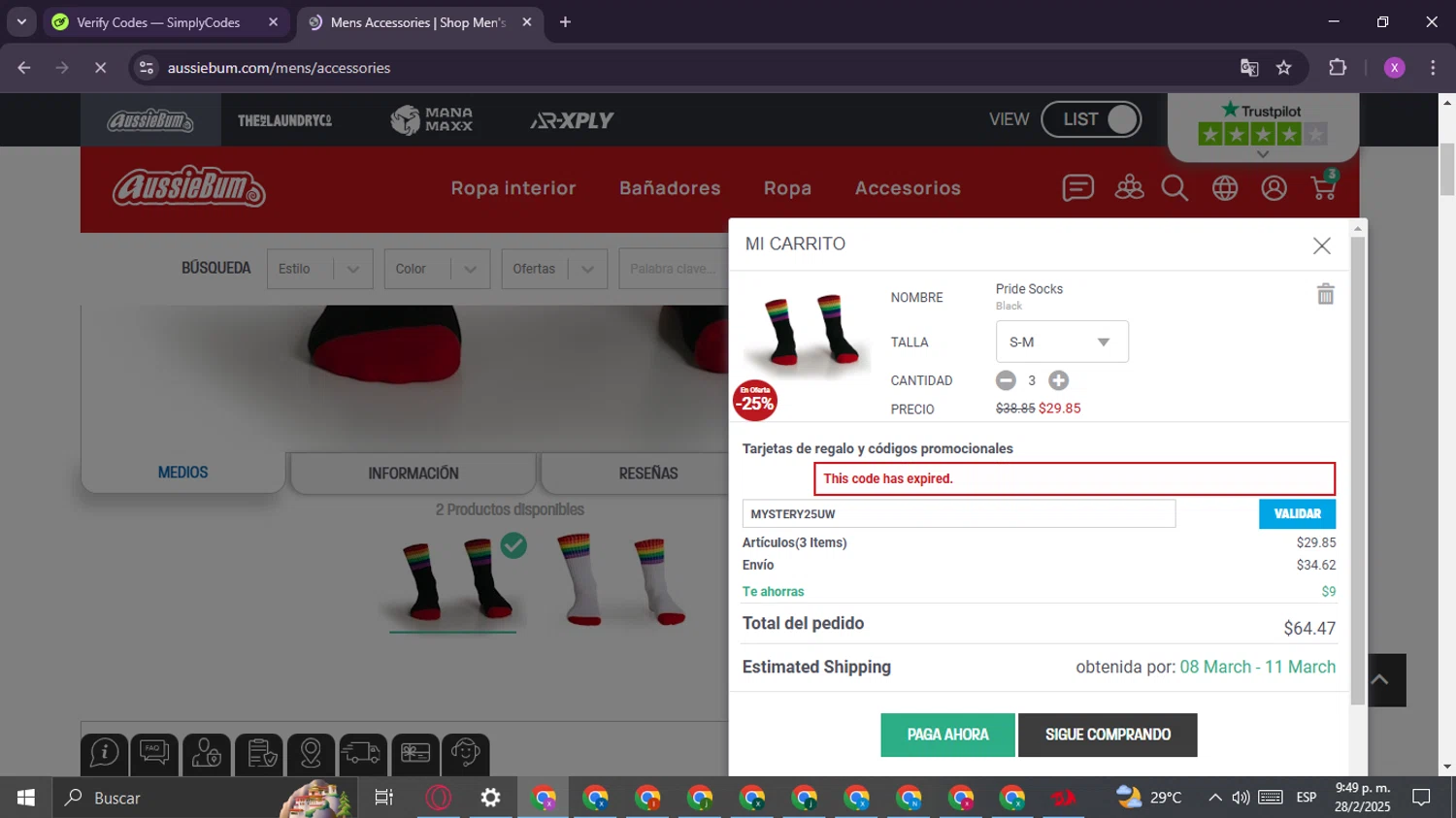Open the Ropa menu

click(x=787, y=188)
